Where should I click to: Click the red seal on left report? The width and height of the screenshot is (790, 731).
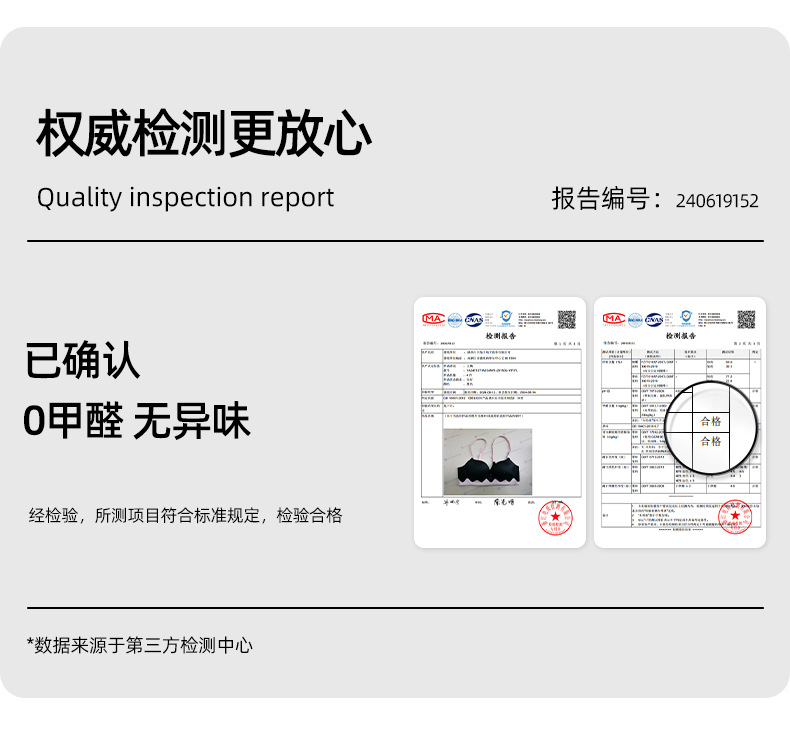[555, 517]
